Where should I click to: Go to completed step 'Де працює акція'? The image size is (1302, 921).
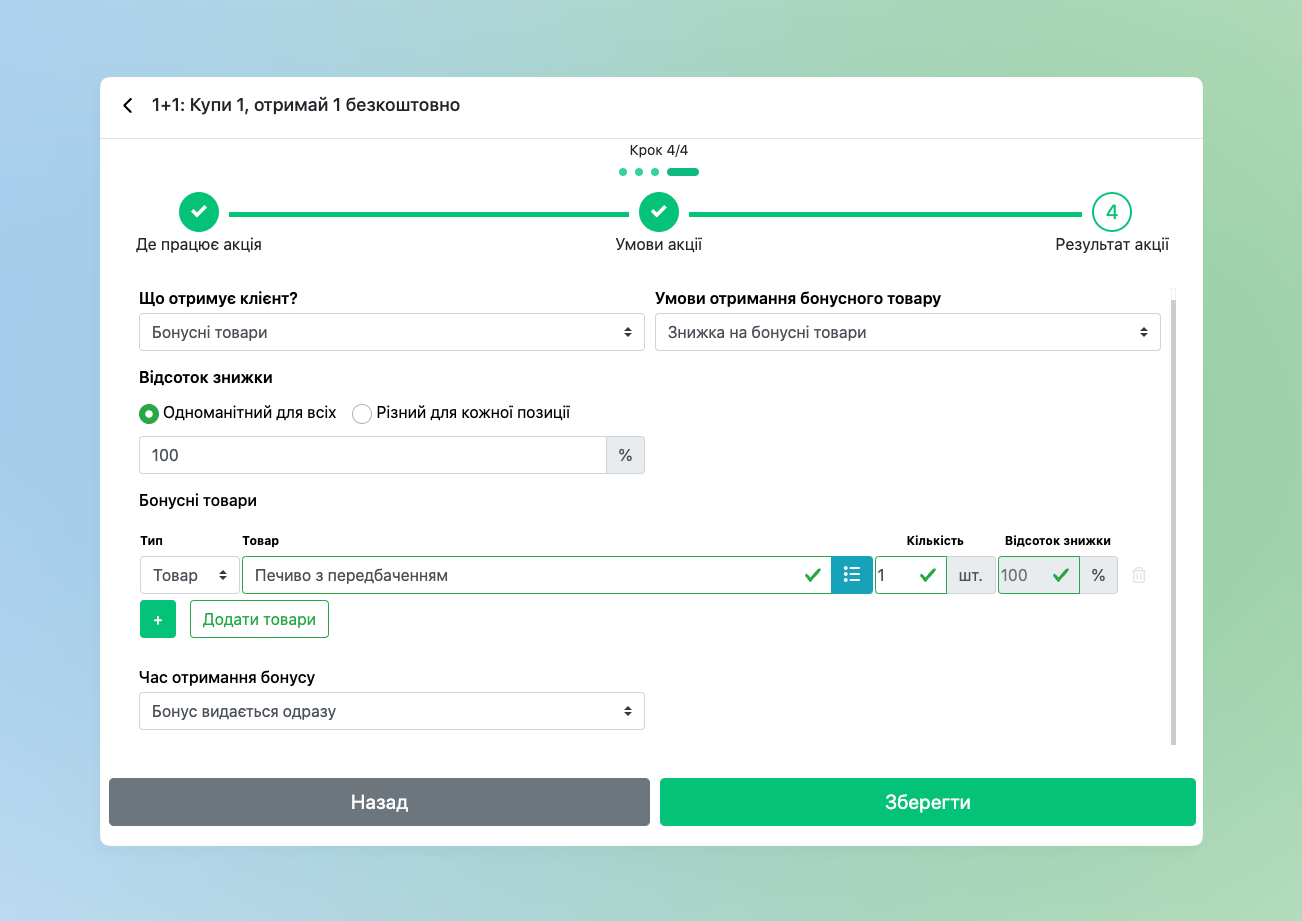click(199, 212)
